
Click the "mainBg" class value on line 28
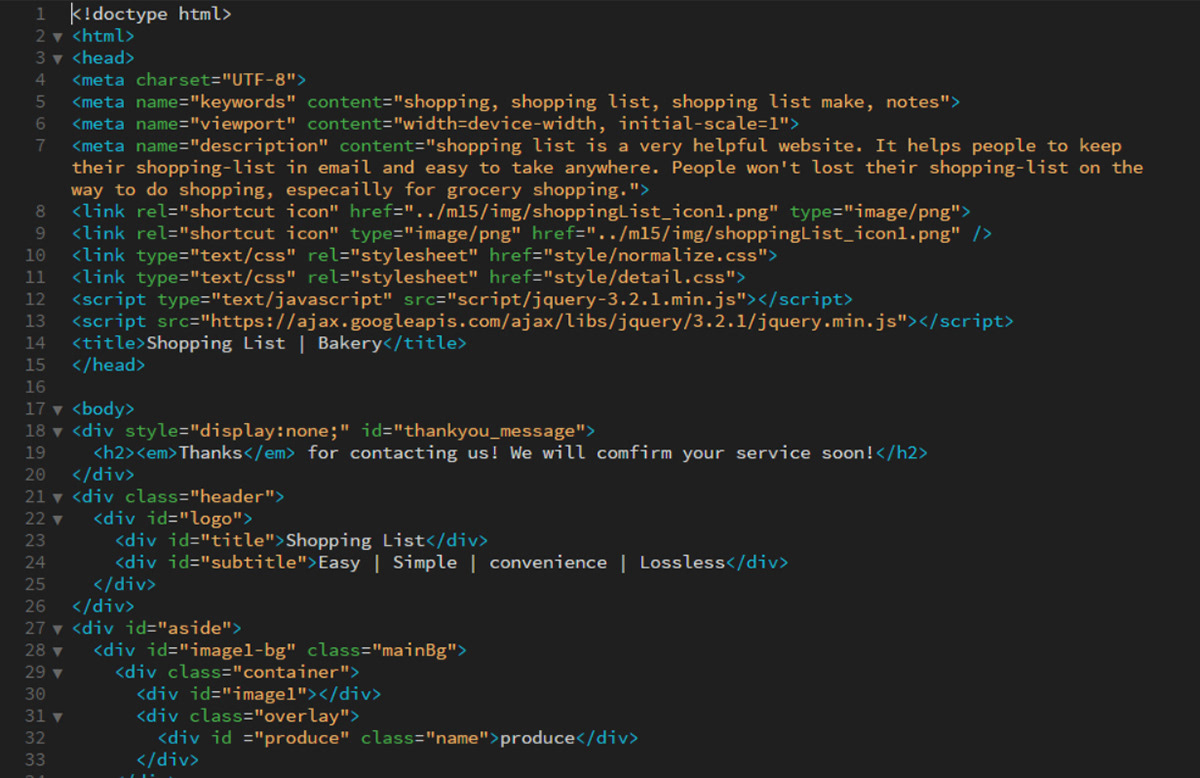[x=414, y=651]
